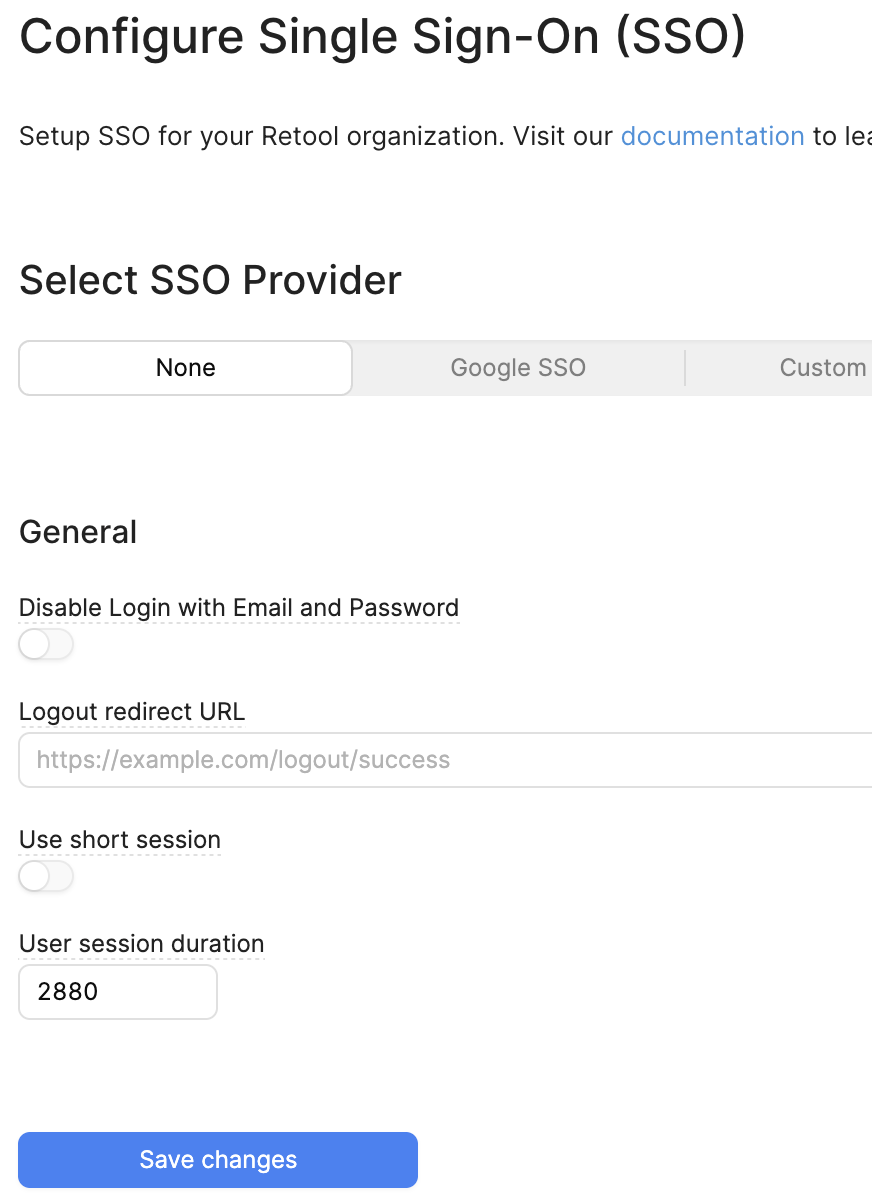Enable the Use short session switch
The height and width of the screenshot is (1202, 872).
pyautogui.click(x=46, y=878)
